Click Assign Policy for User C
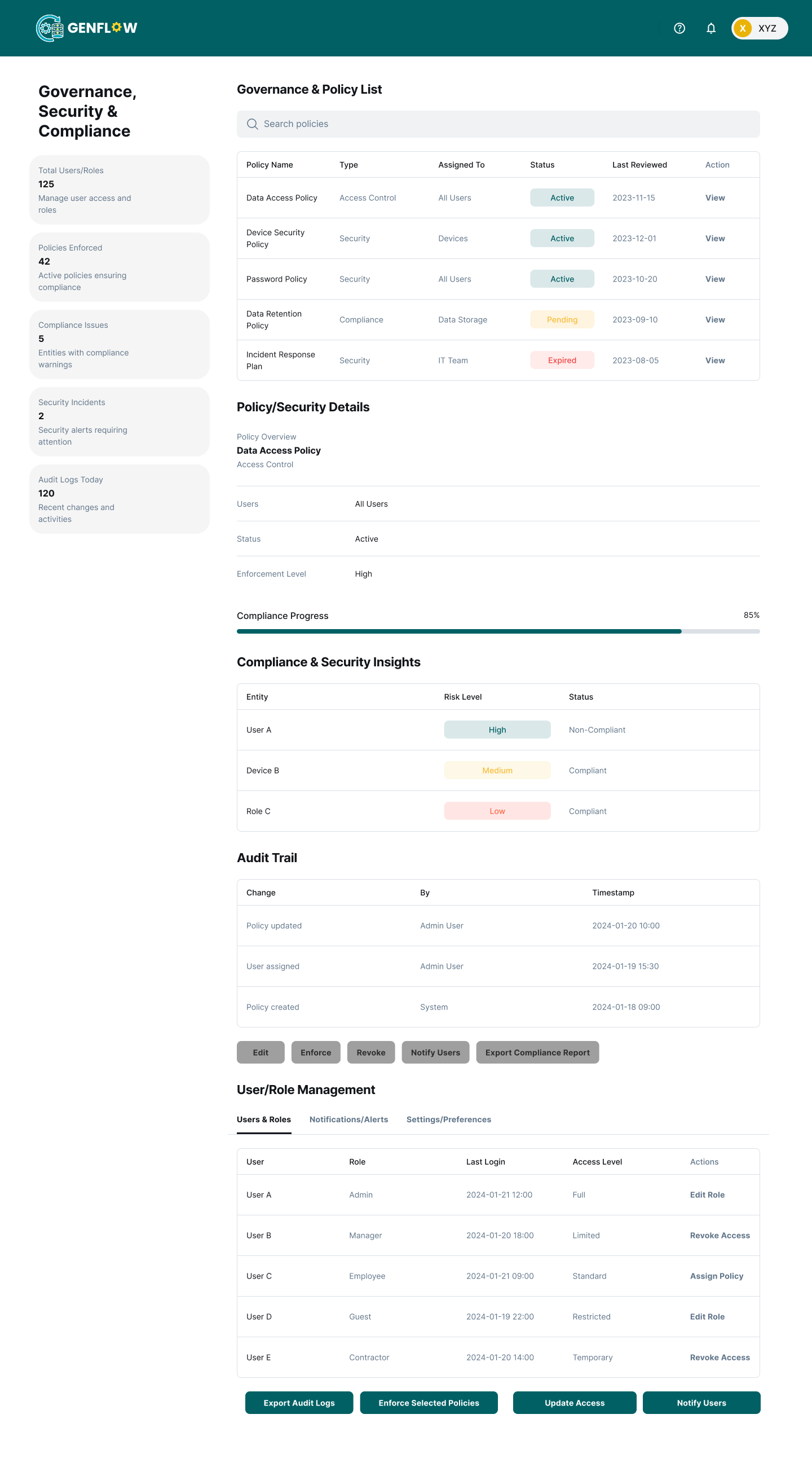This screenshot has height=1467, width=812. coord(716,1276)
